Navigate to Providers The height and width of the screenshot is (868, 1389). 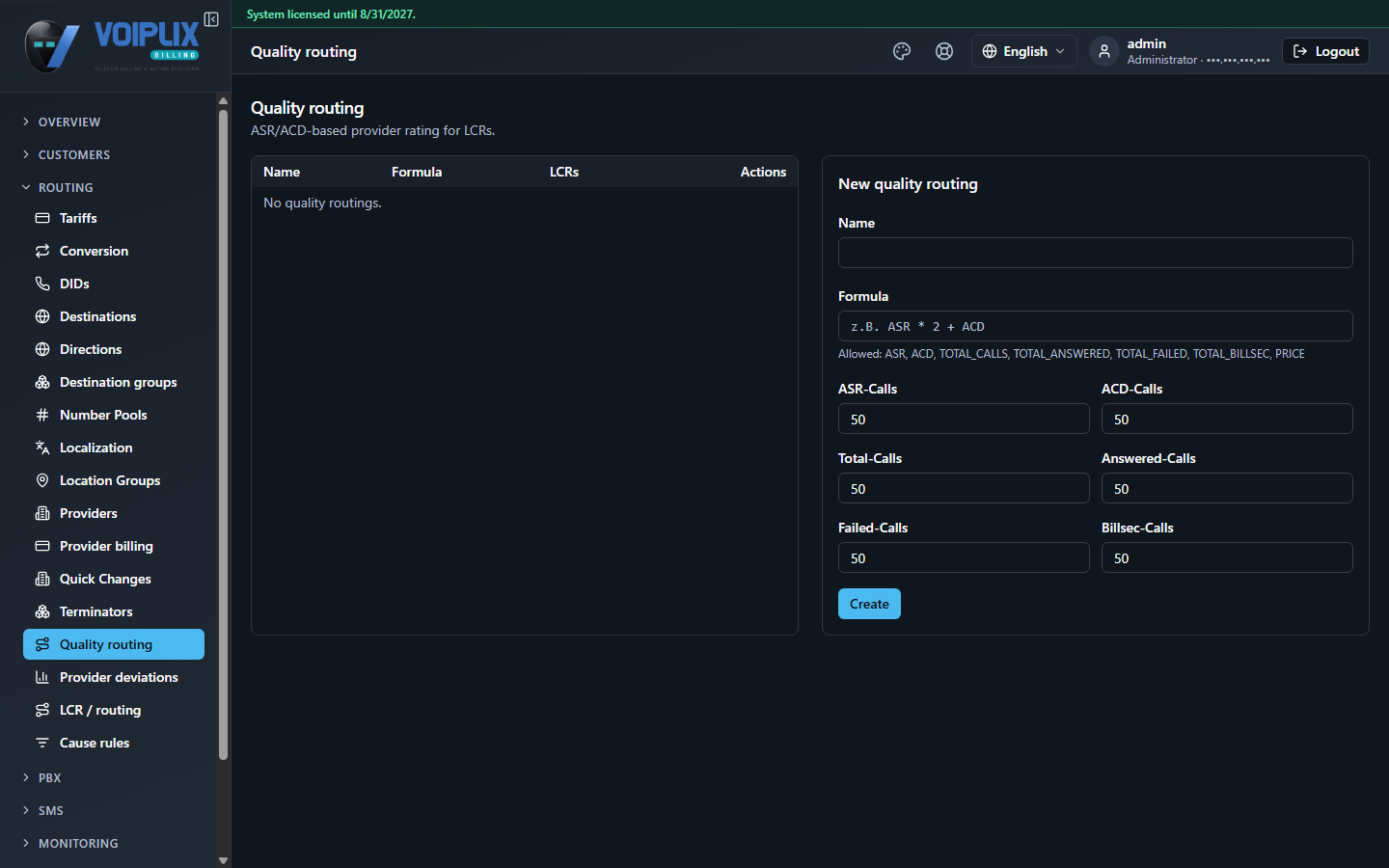point(114,513)
